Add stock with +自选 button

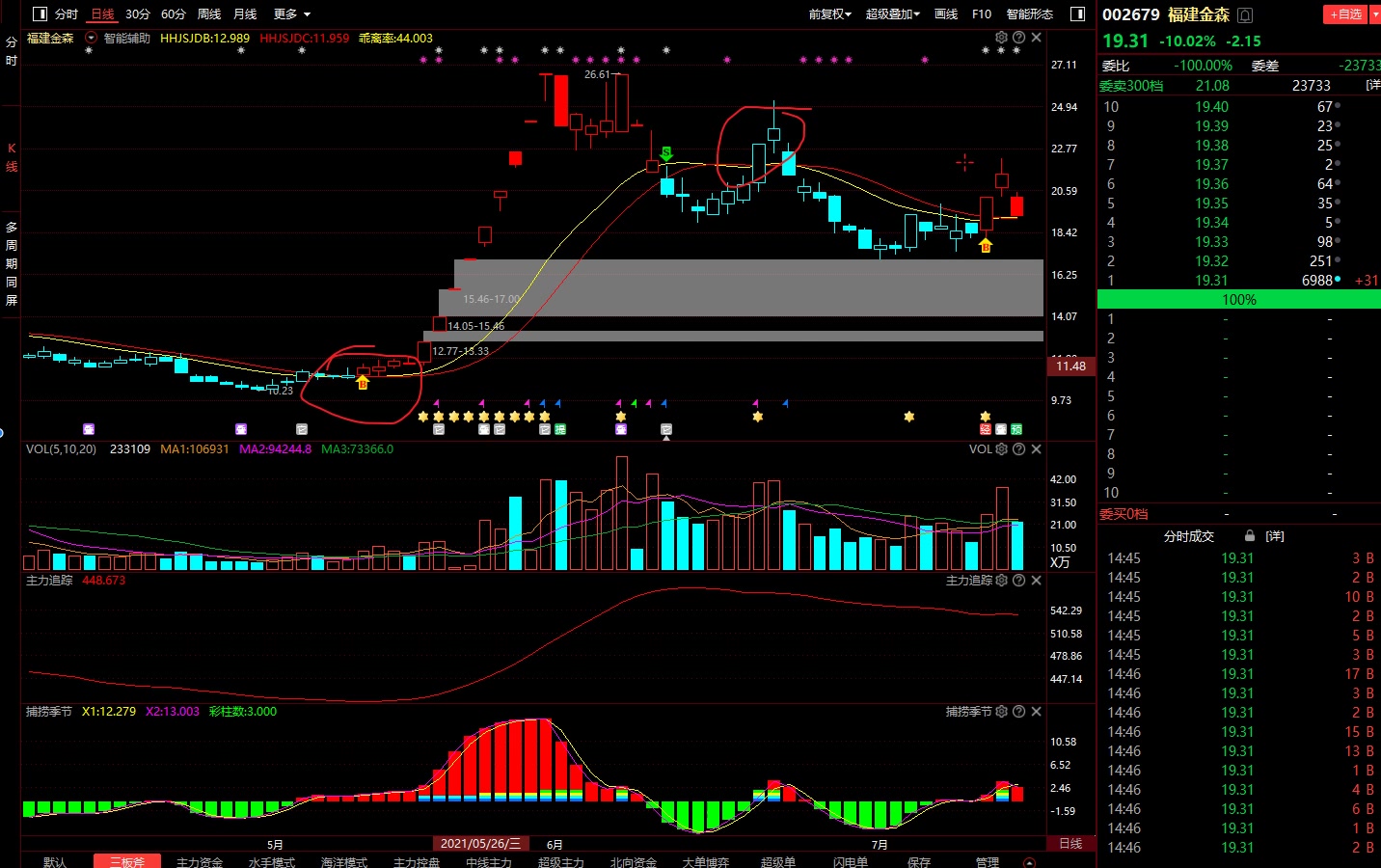pos(1346,14)
